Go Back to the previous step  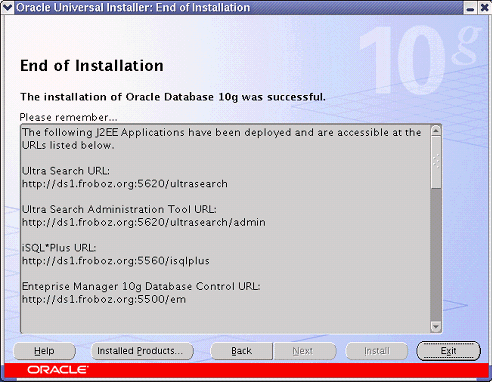242,351
